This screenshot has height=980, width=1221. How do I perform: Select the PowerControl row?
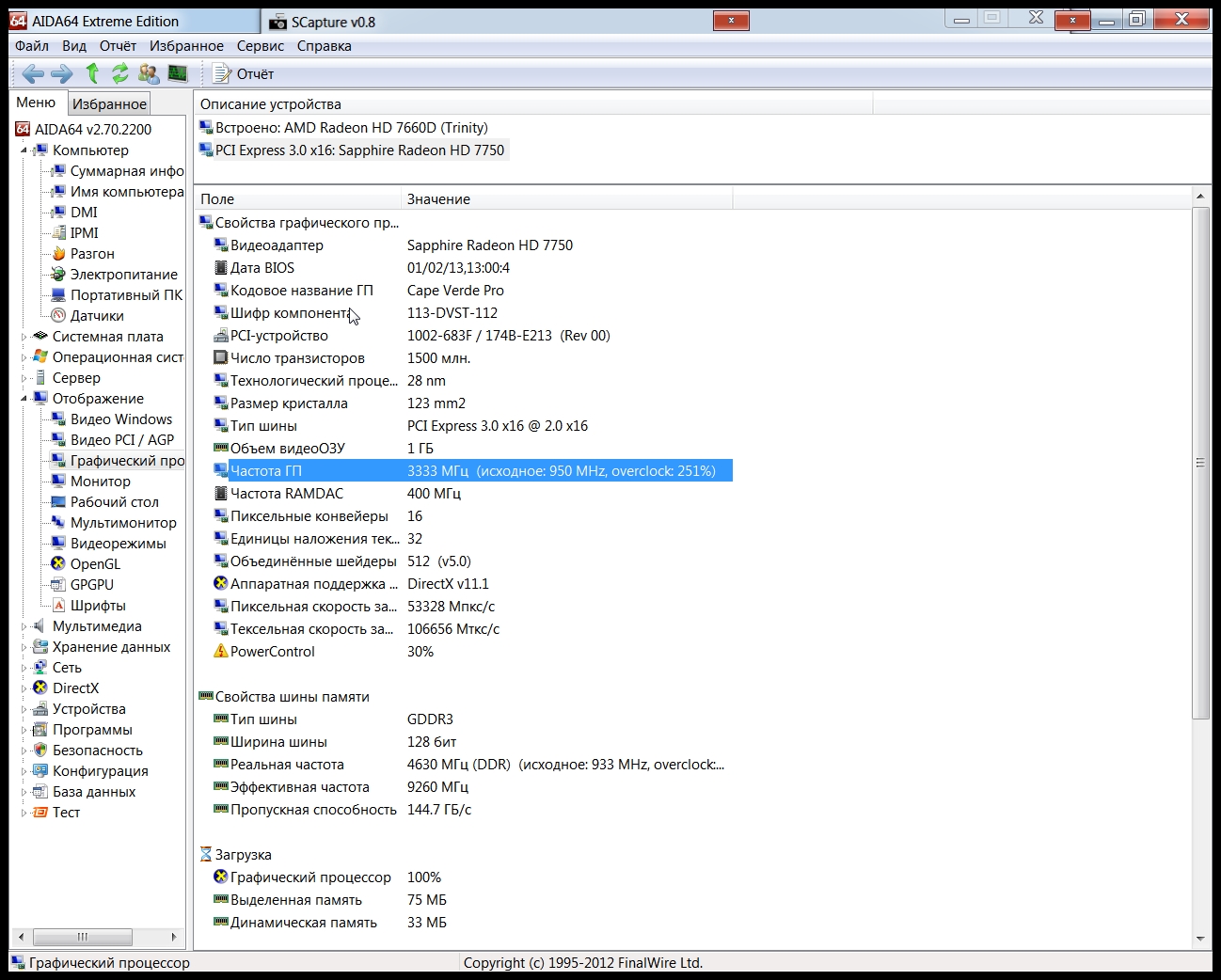pos(472,652)
